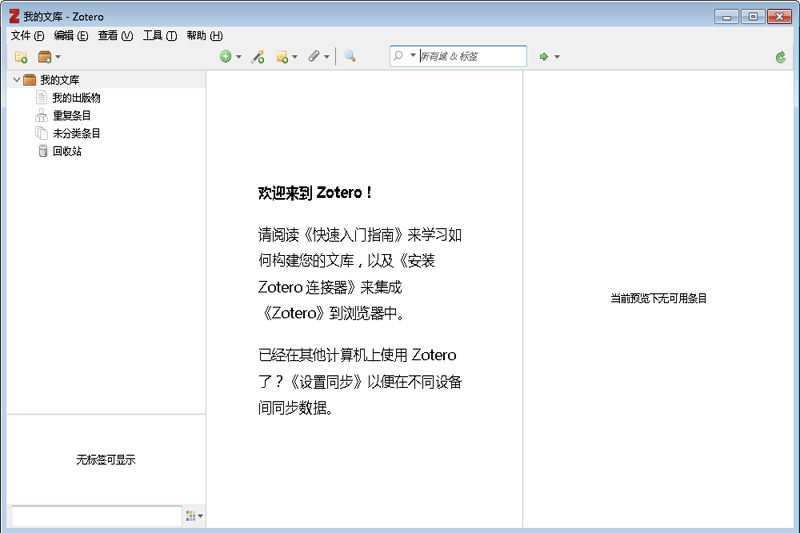Click the New Collection folder icon
The width and height of the screenshot is (800, 533).
[x=21, y=57]
